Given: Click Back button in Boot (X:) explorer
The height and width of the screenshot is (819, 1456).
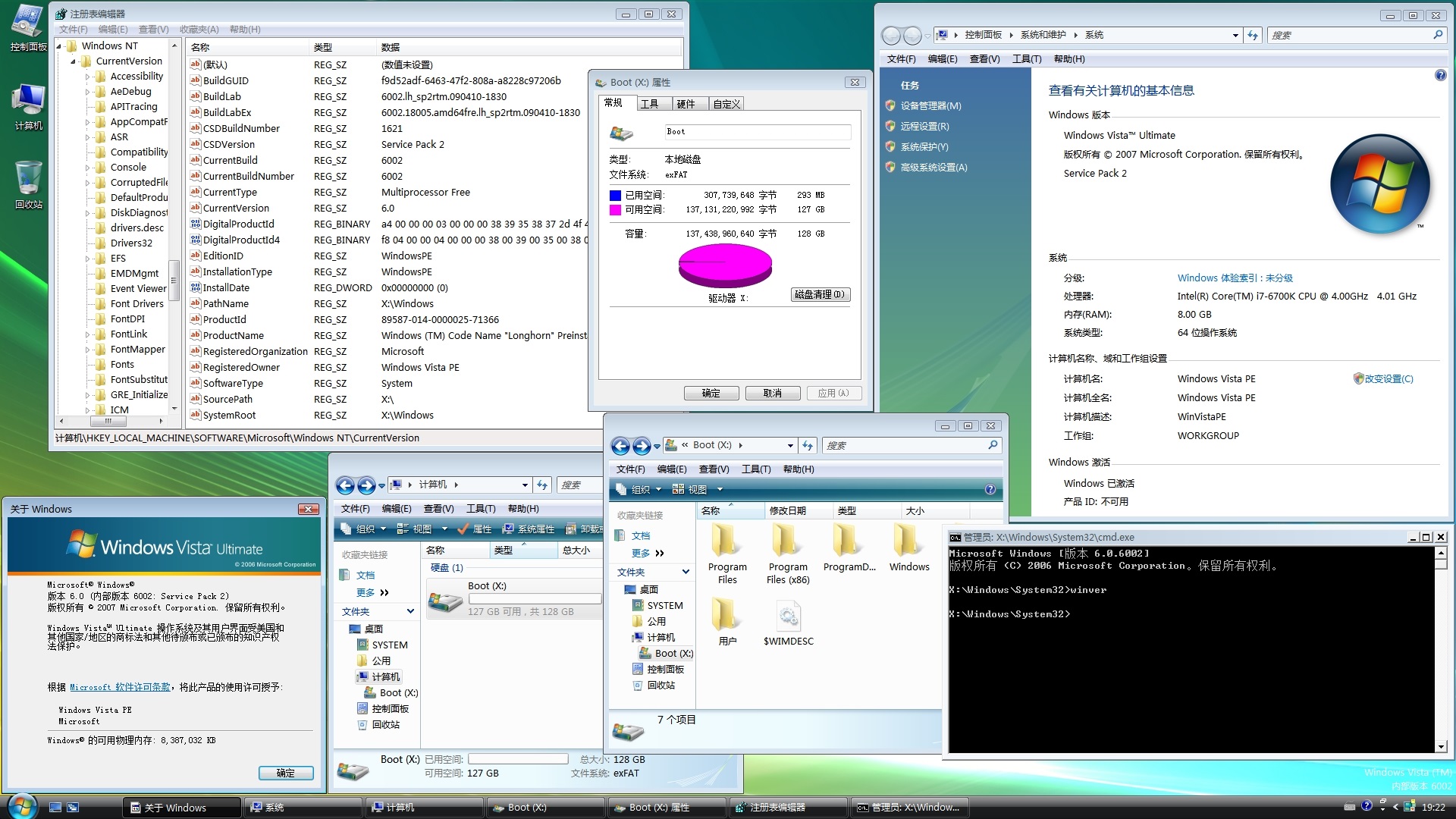Looking at the screenshot, I should [620, 446].
